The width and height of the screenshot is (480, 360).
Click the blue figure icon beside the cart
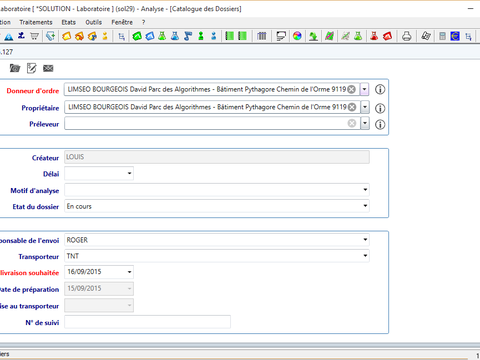point(21,36)
